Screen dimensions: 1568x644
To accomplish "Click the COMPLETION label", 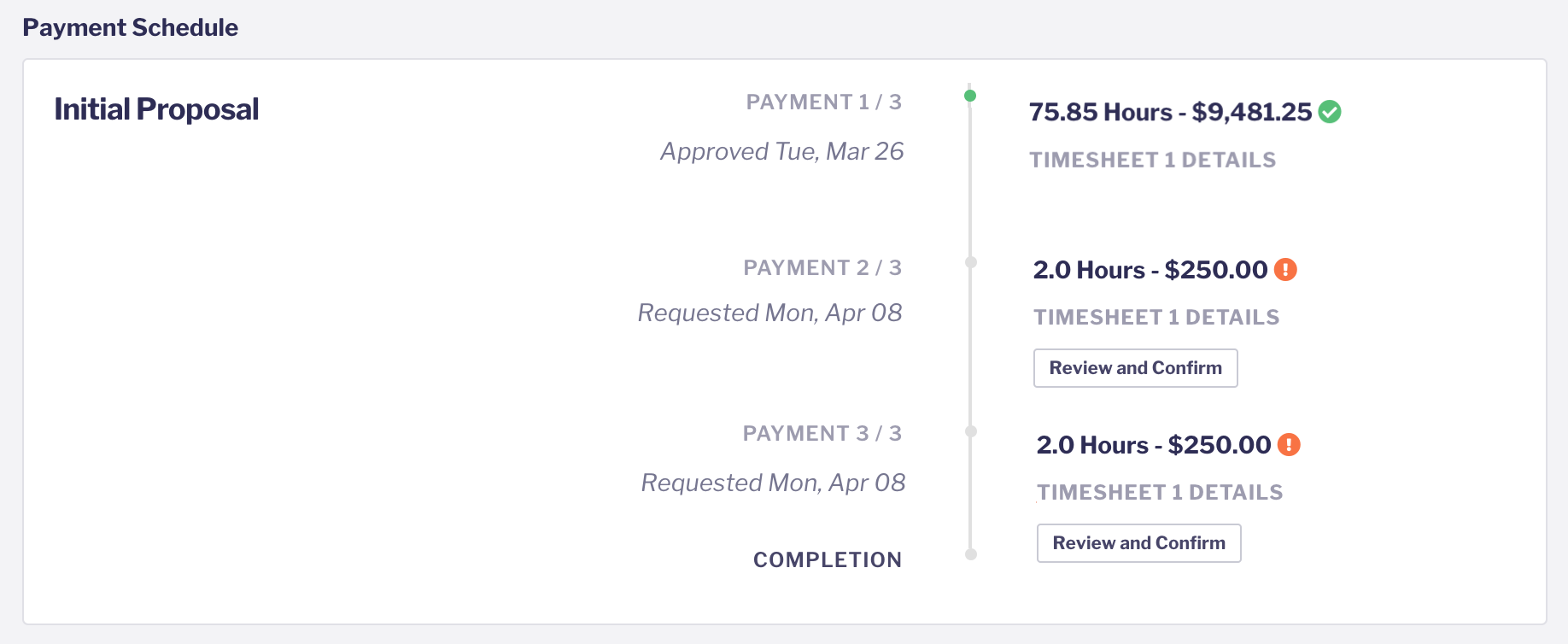I will (828, 559).
